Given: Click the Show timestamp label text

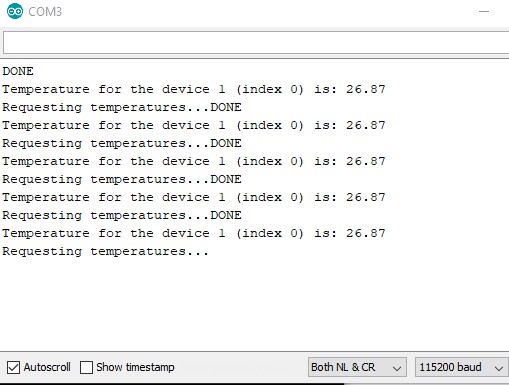Looking at the screenshot, I should (x=135, y=367).
